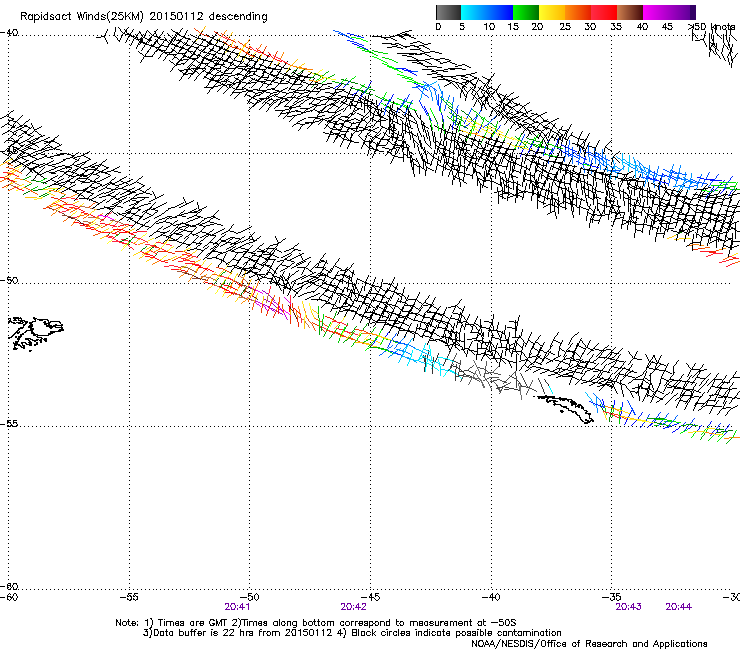
Task: Click the red 30-35 knots legend segment
Action: click(604, 12)
